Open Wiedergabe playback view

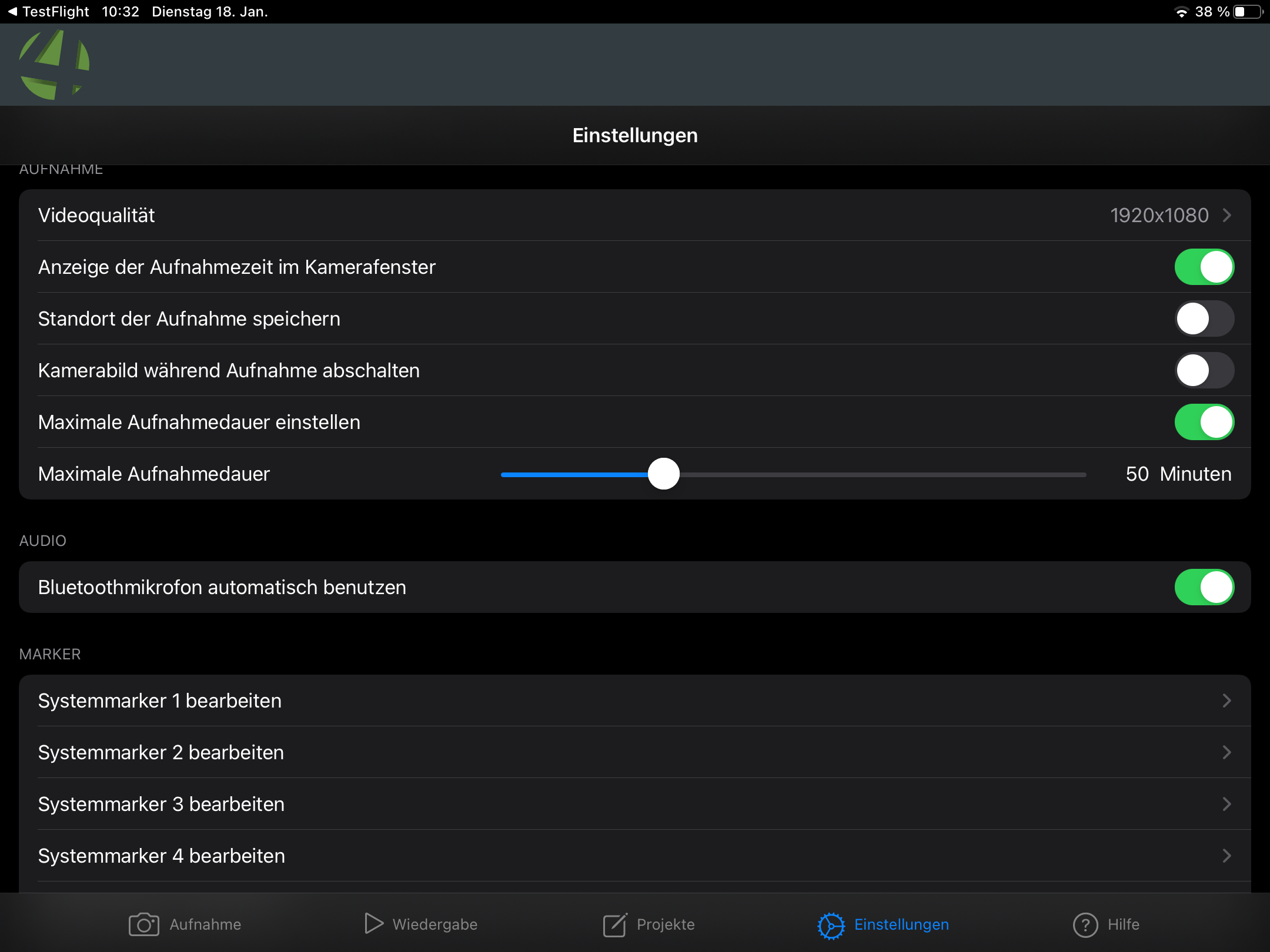[374, 924]
